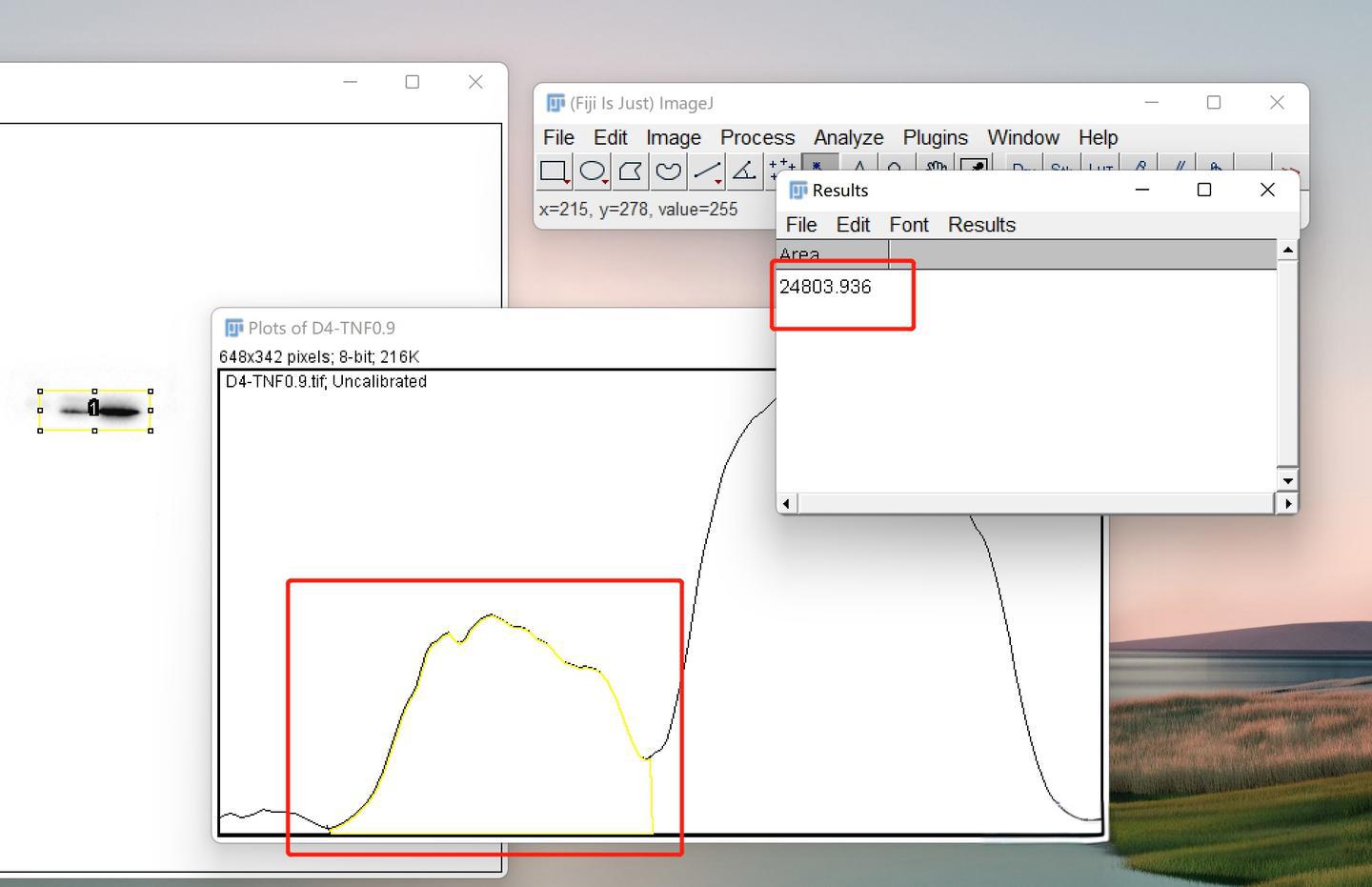The width and height of the screenshot is (1372, 887).
Task: Select the Rectangle selection tool
Action: (554, 171)
